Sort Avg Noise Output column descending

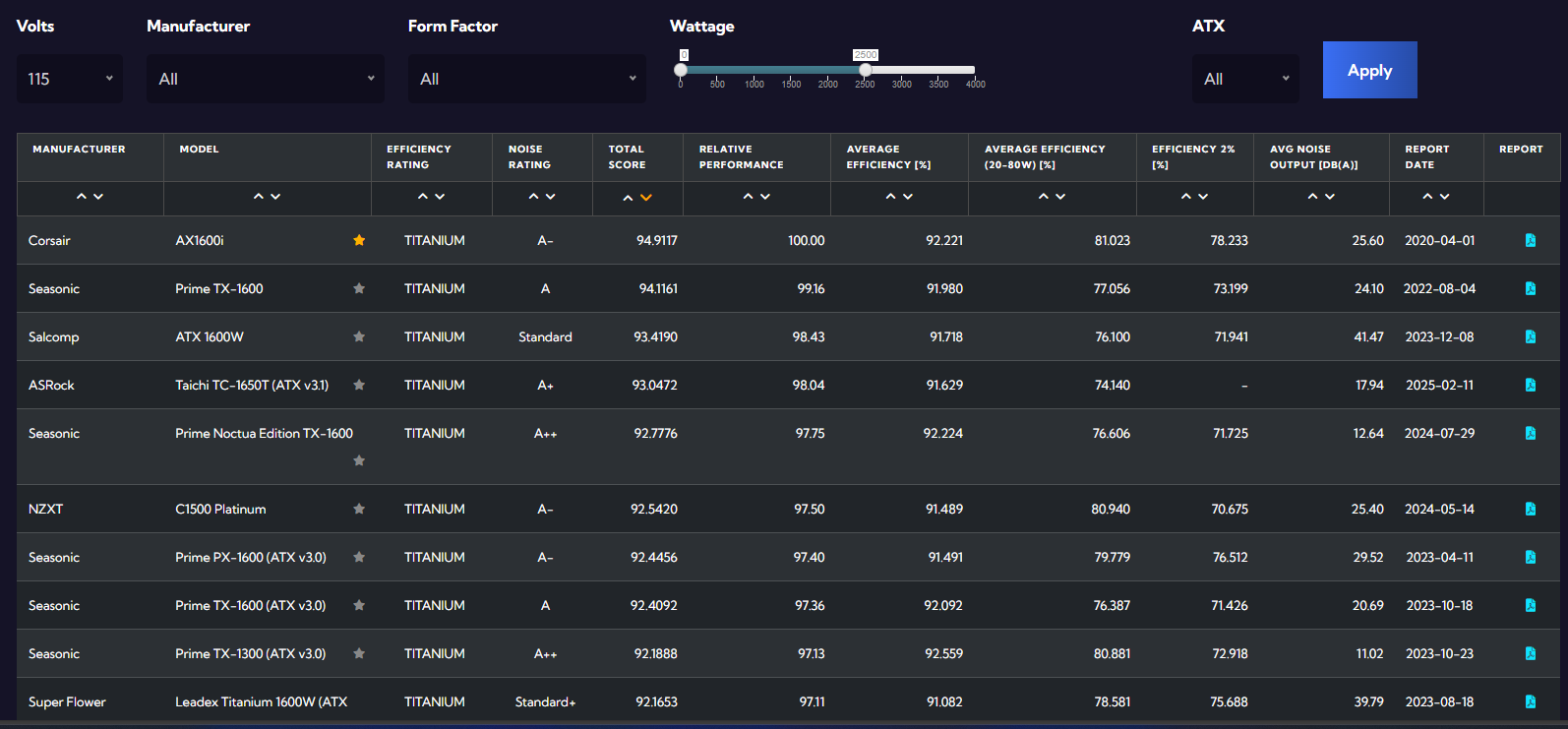pyautogui.click(x=1330, y=197)
